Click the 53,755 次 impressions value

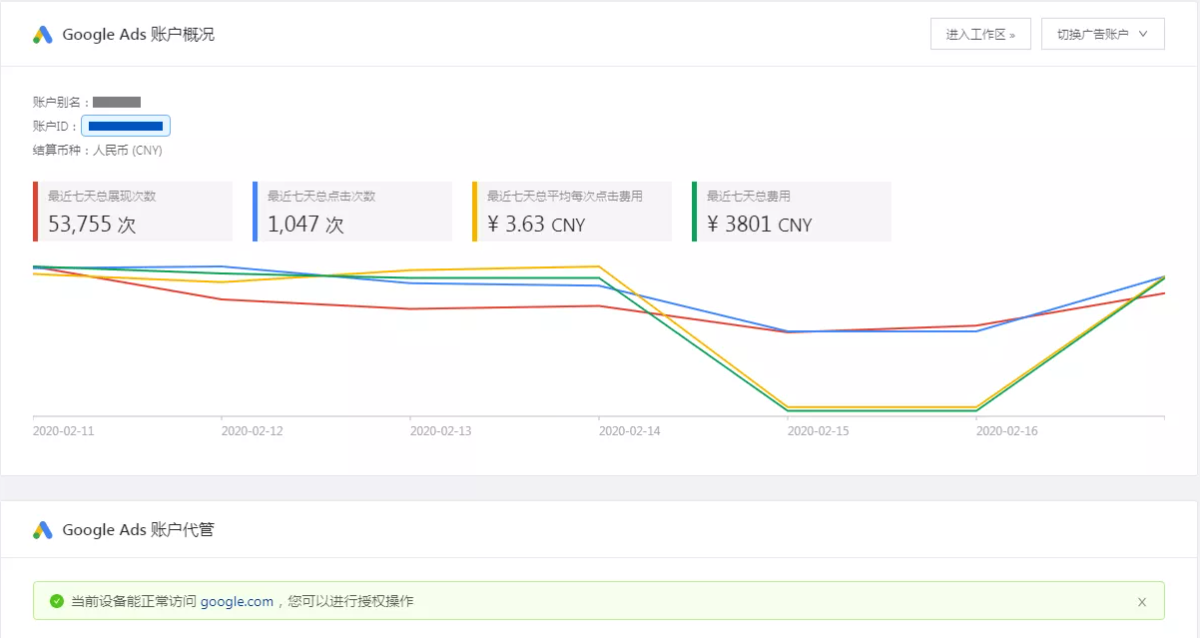point(92,224)
